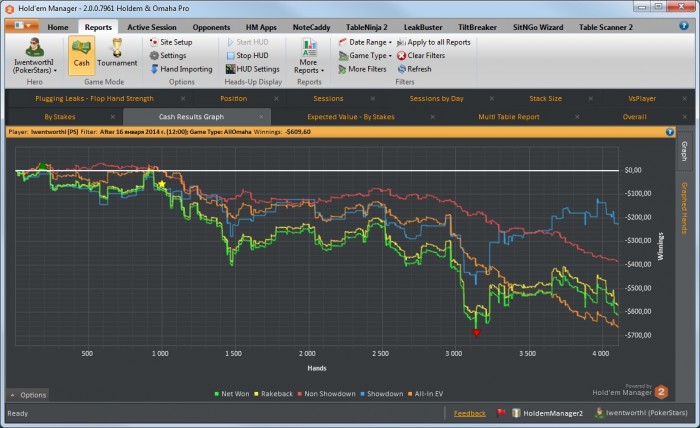Select the Graph side tab

coord(683,151)
